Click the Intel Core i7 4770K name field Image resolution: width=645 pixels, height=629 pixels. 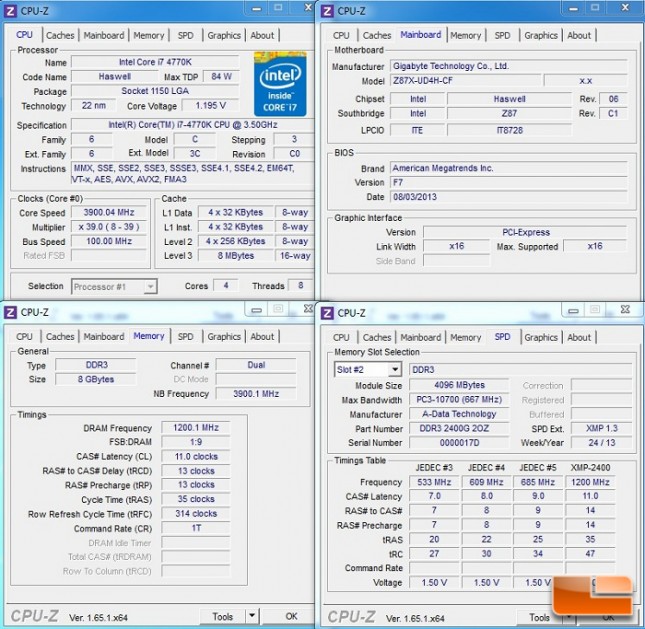155,62
